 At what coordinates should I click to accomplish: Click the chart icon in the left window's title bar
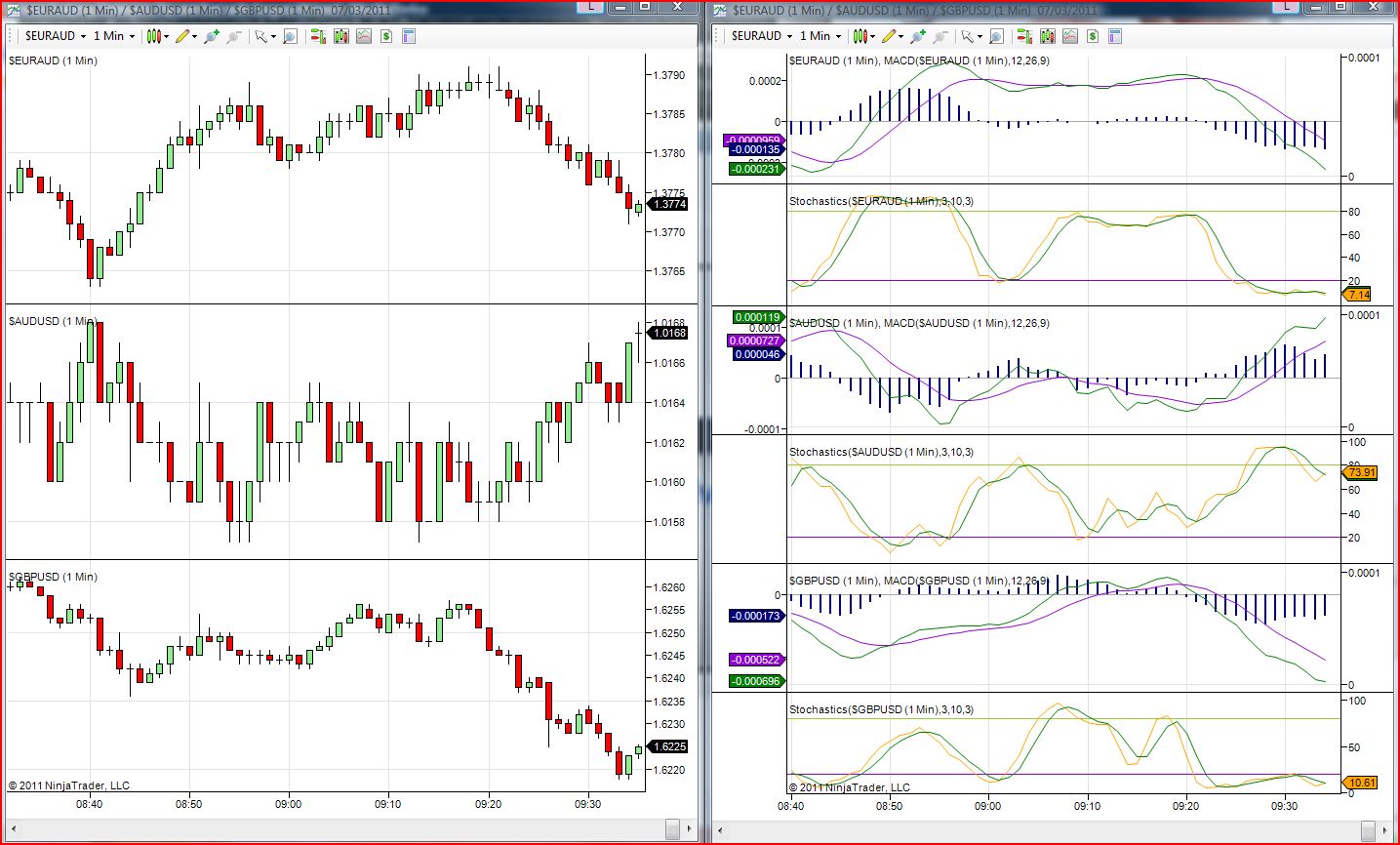point(14,10)
